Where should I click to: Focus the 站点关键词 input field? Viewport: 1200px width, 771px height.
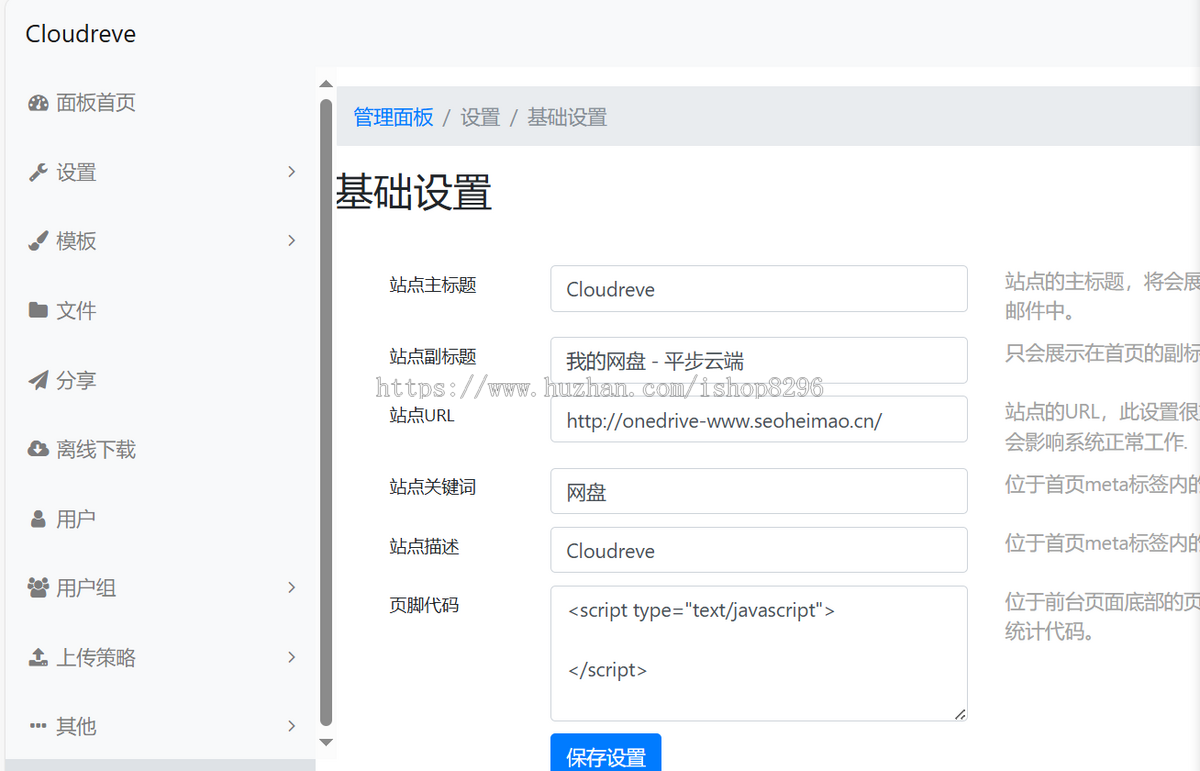pos(759,491)
